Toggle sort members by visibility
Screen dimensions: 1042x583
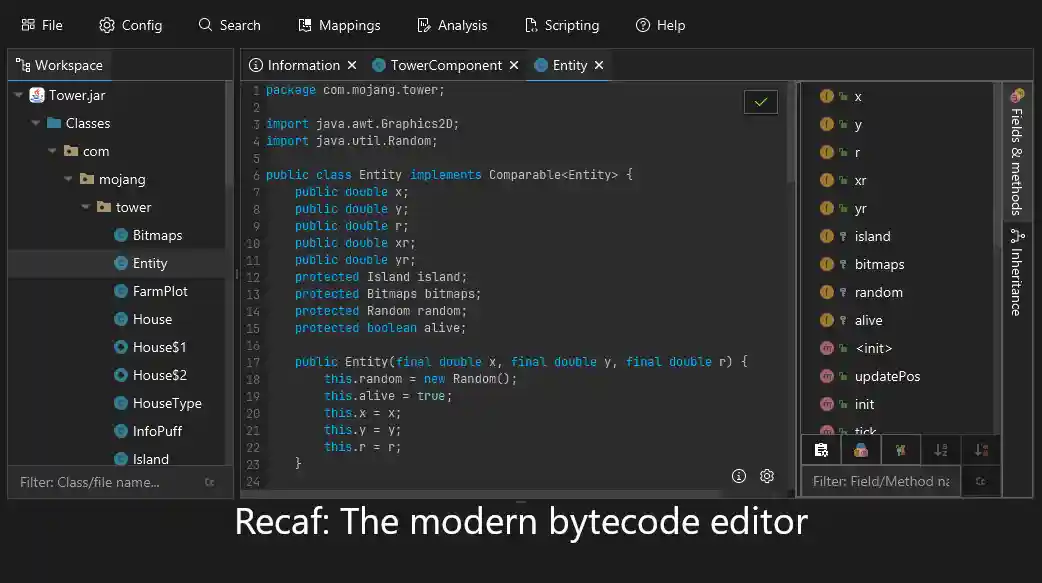pyautogui.click(x=981, y=450)
